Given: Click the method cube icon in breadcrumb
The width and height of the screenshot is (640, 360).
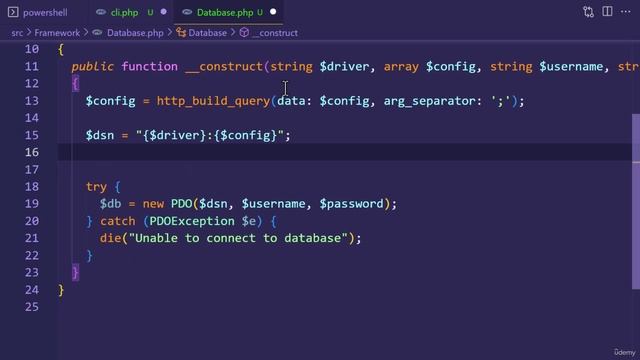Looking at the screenshot, I should tap(244, 33).
